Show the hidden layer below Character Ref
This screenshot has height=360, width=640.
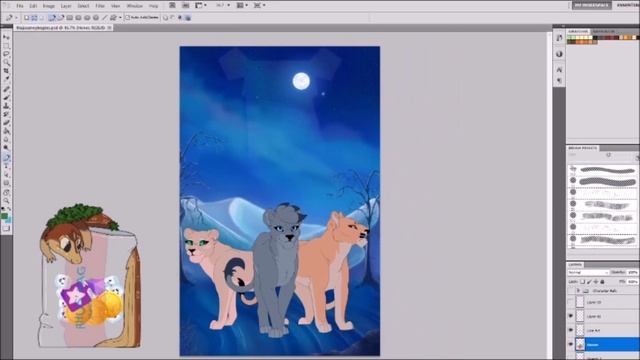pos(571,302)
